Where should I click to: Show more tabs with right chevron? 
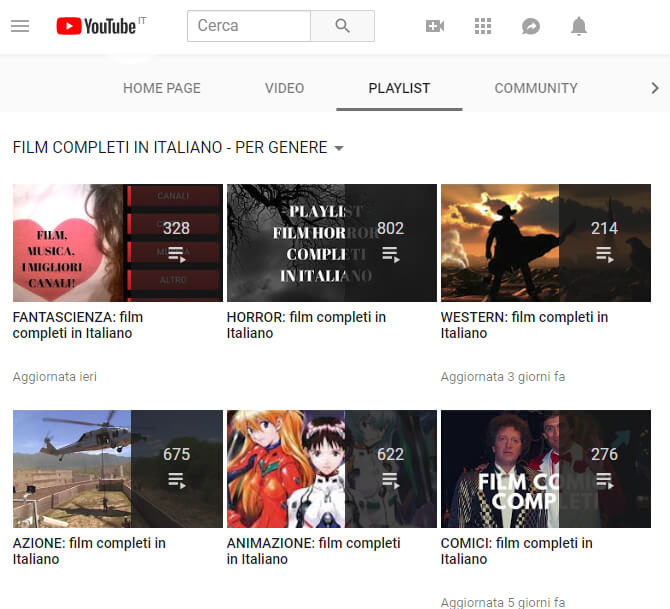(x=655, y=88)
